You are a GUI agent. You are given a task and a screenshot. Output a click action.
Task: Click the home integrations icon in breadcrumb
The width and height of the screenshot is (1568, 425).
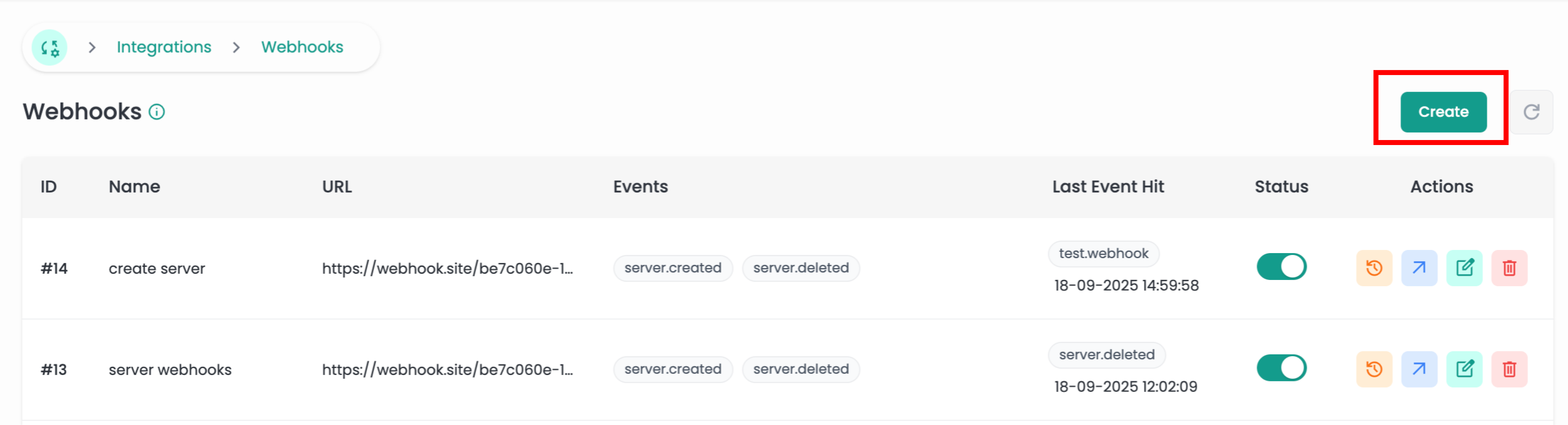point(49,47)
